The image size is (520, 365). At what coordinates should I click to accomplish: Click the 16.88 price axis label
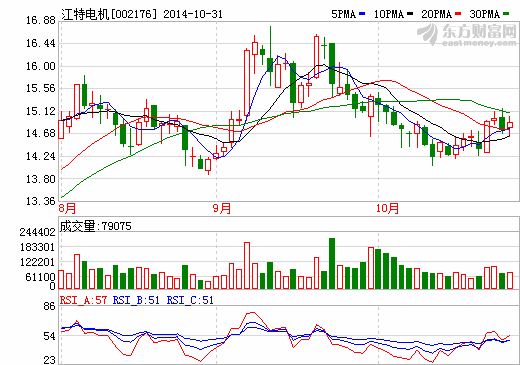tap(41, 21)
